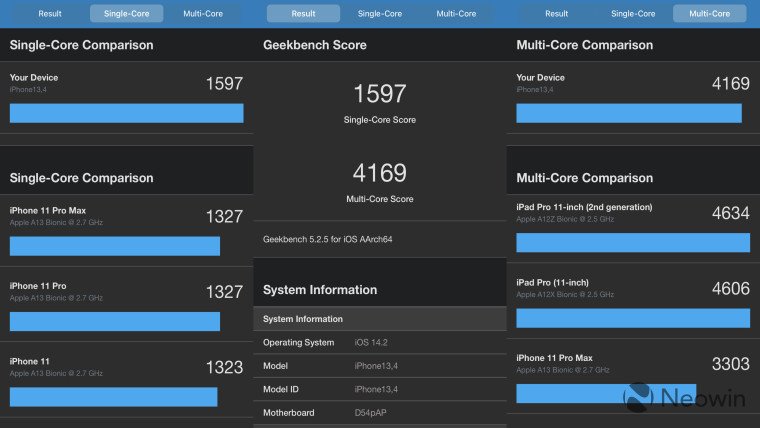Screen dimensions: 760x428
Task: Open Multi-Core tab in middle panel
Action: (456, 14)
